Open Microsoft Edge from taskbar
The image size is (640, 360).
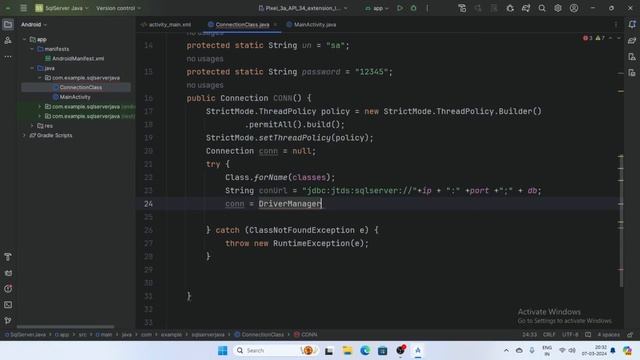click(365, 350)
